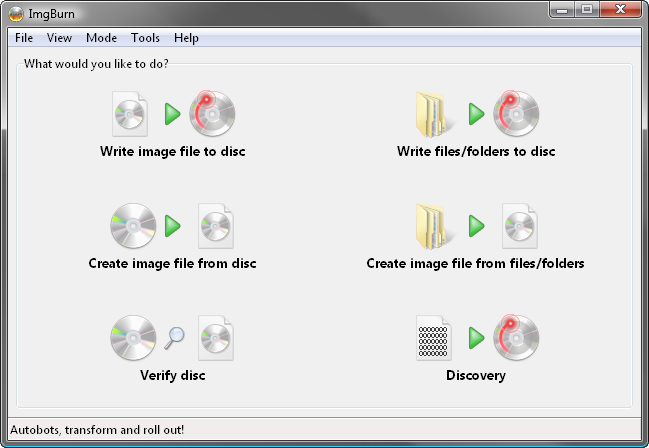Click the Create image file from disc label
The image size is (649, 448).
click(x=173, y=264)
